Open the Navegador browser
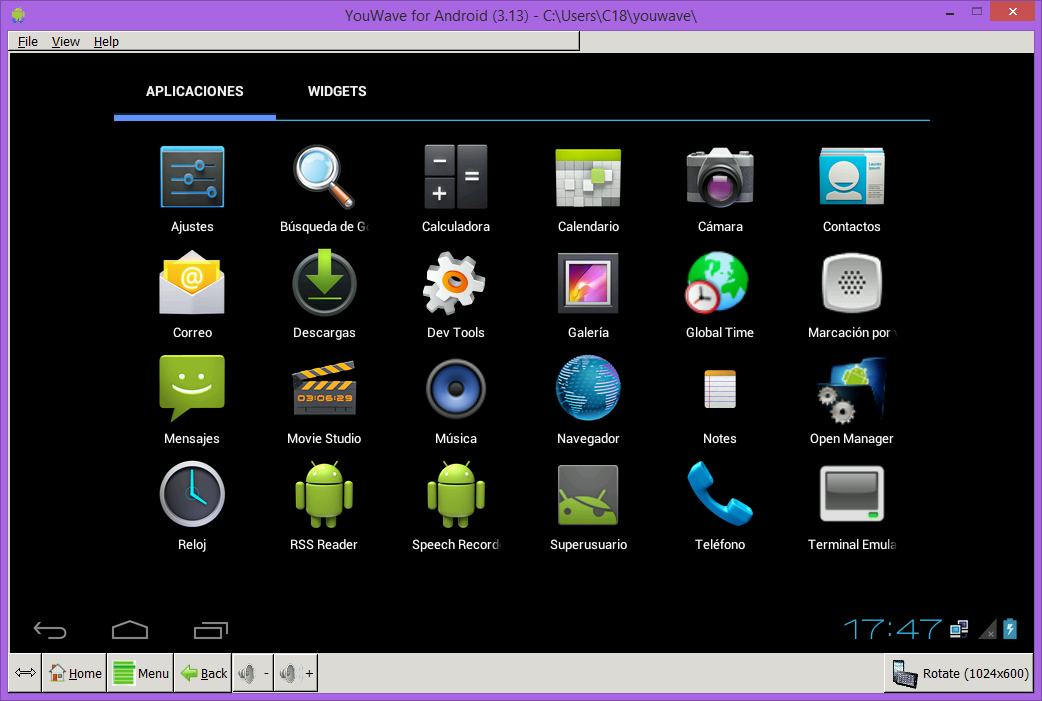Screen dimensions: 1042x701 588,388
